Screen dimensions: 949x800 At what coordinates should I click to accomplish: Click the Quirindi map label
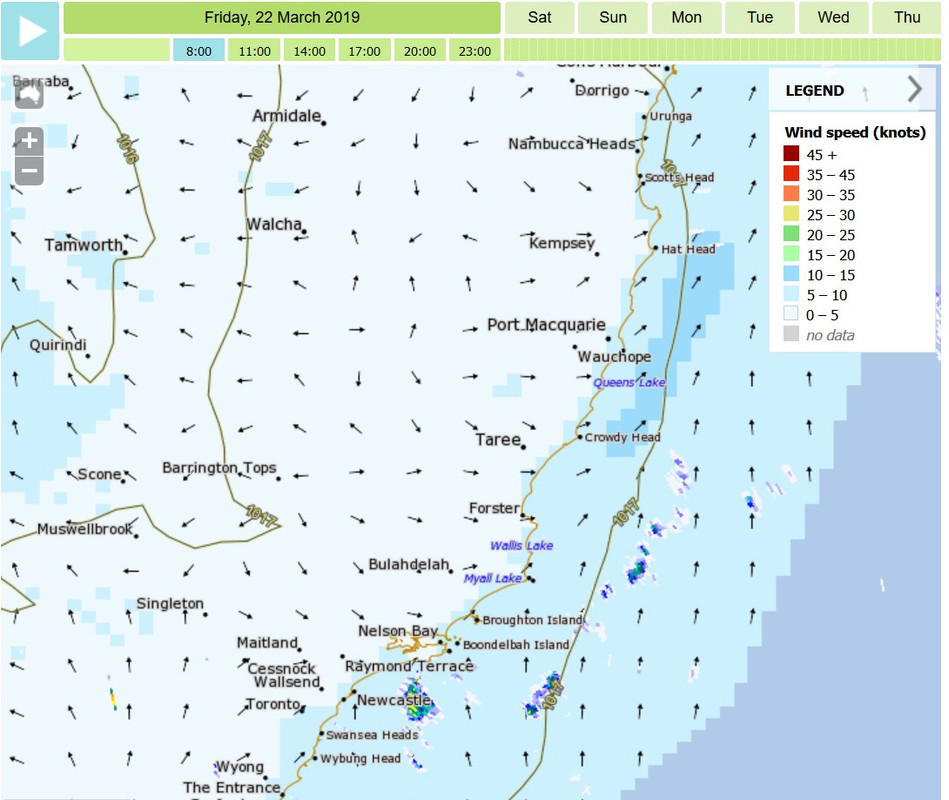[x=58, y=345]
